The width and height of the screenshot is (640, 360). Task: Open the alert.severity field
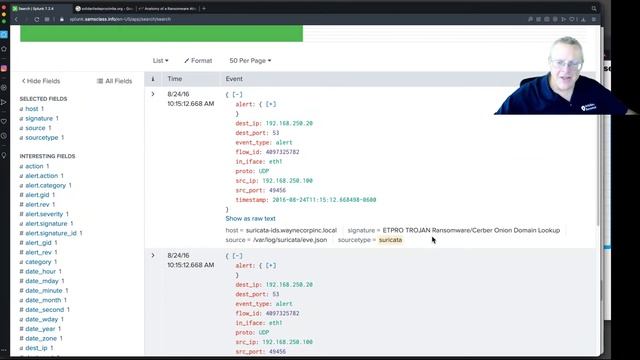[x=44, y=214]
